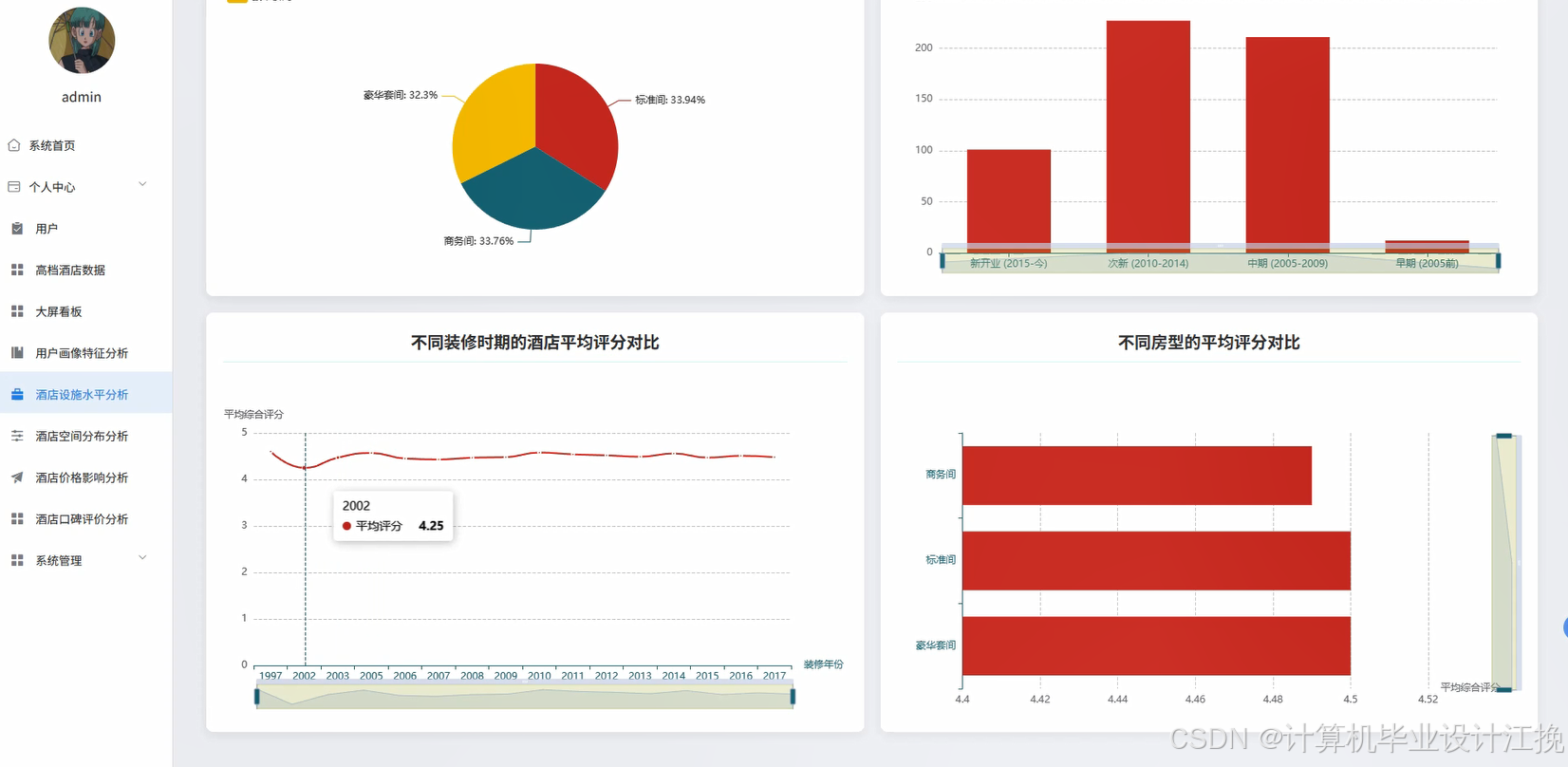
Task: Click the 早期 (2005前) bar
Action: tap(1427, 247)
